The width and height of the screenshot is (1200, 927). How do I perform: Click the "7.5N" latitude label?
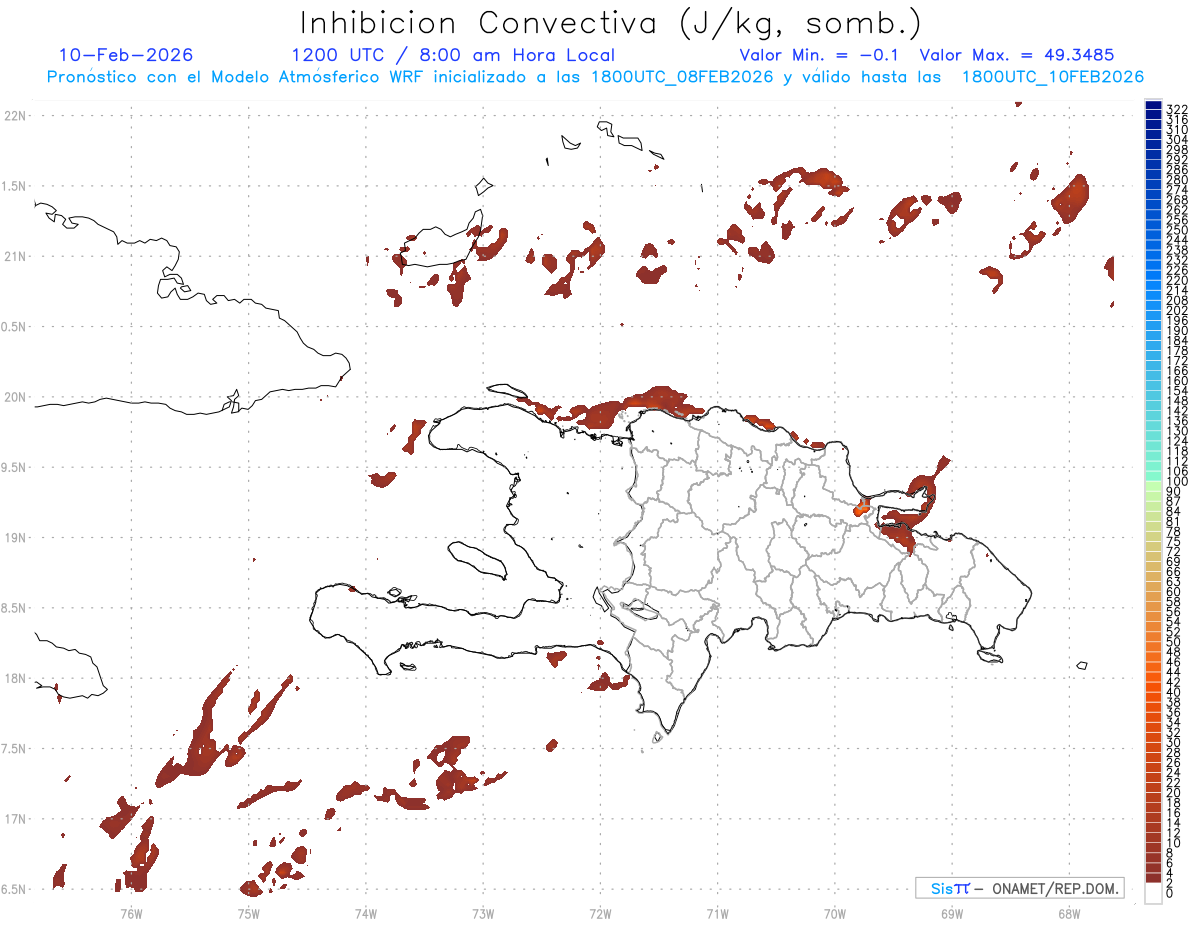coord(14,749)
